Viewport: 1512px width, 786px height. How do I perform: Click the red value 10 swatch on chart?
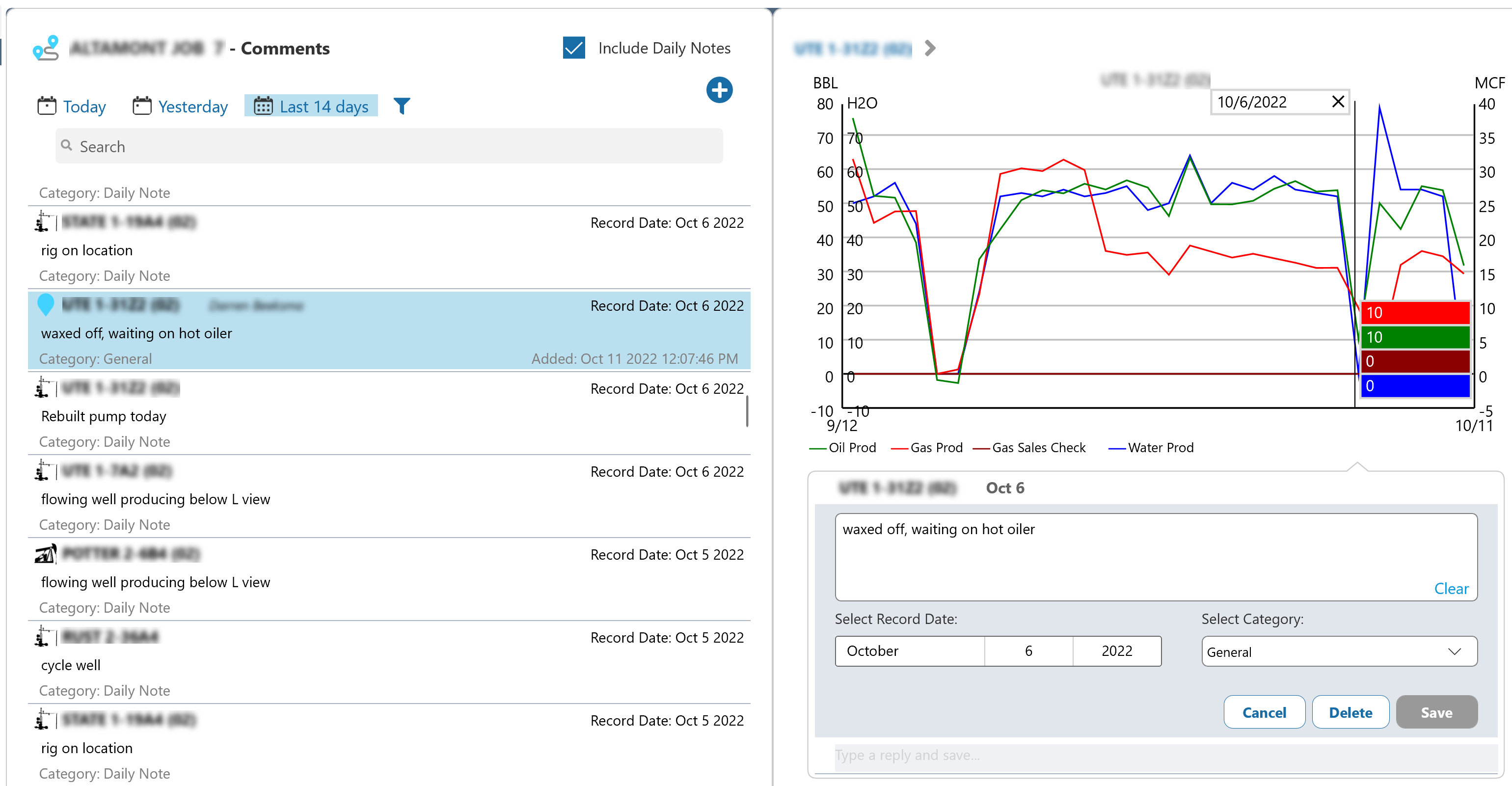(1415, 313)
